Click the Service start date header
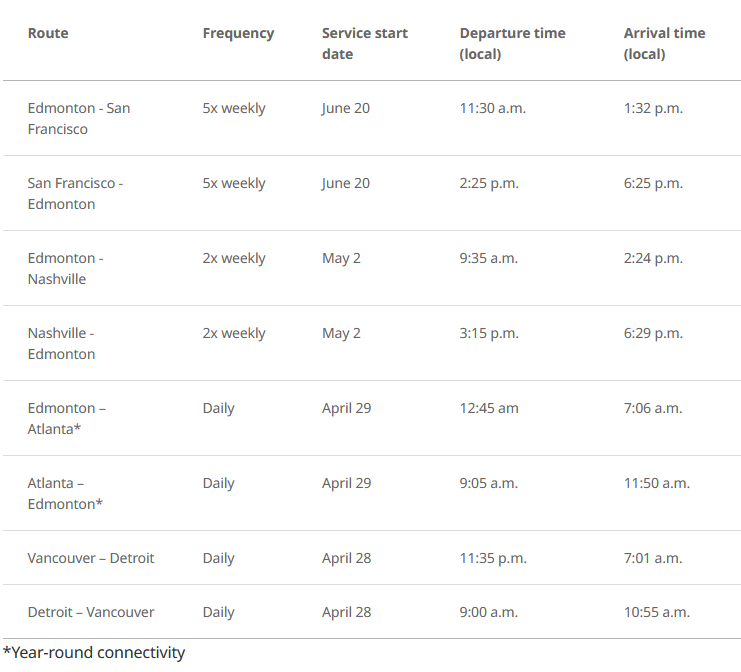The image size is (741, 672). click(365, 43)
